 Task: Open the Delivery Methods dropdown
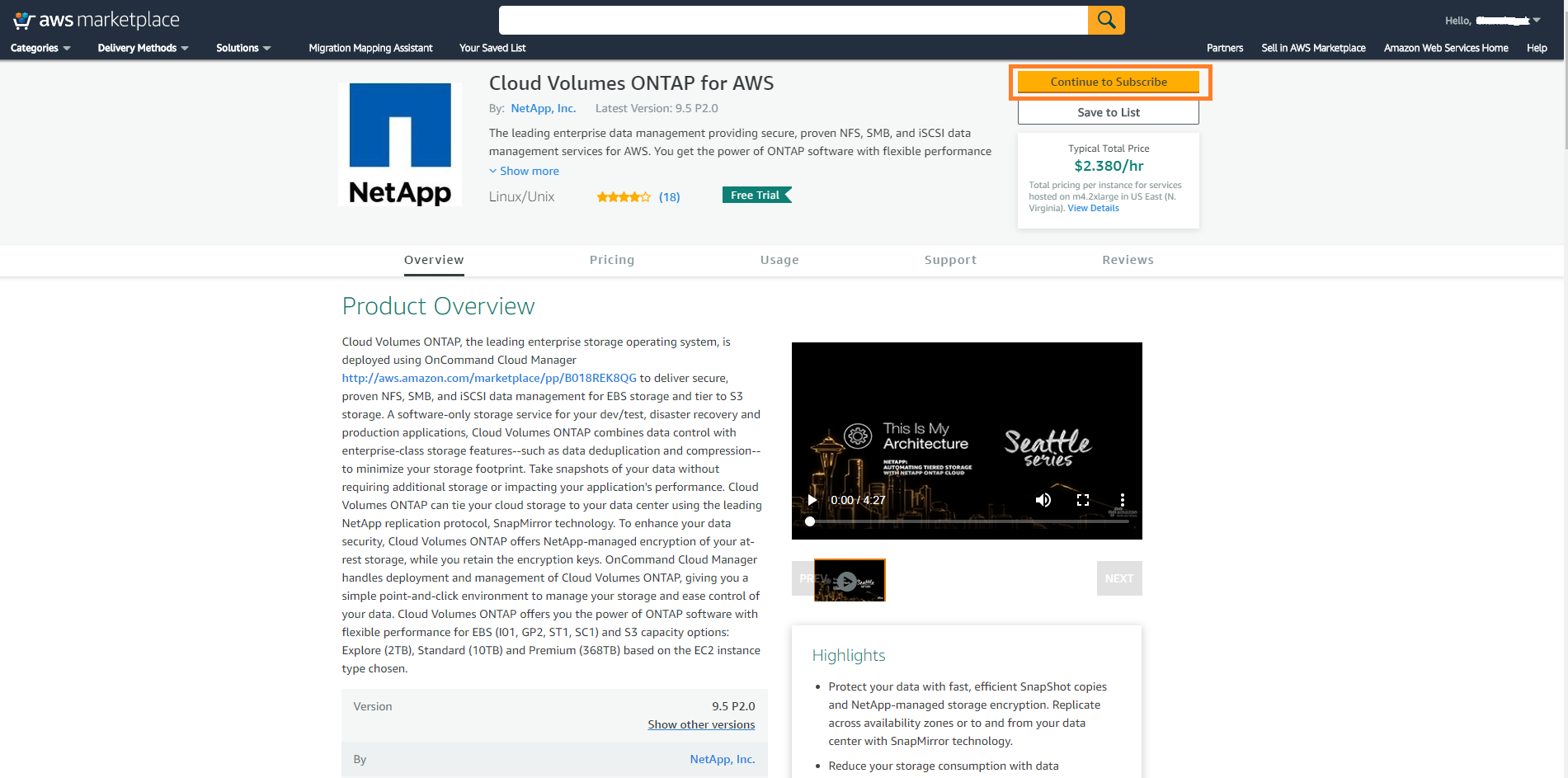(143, 48)
